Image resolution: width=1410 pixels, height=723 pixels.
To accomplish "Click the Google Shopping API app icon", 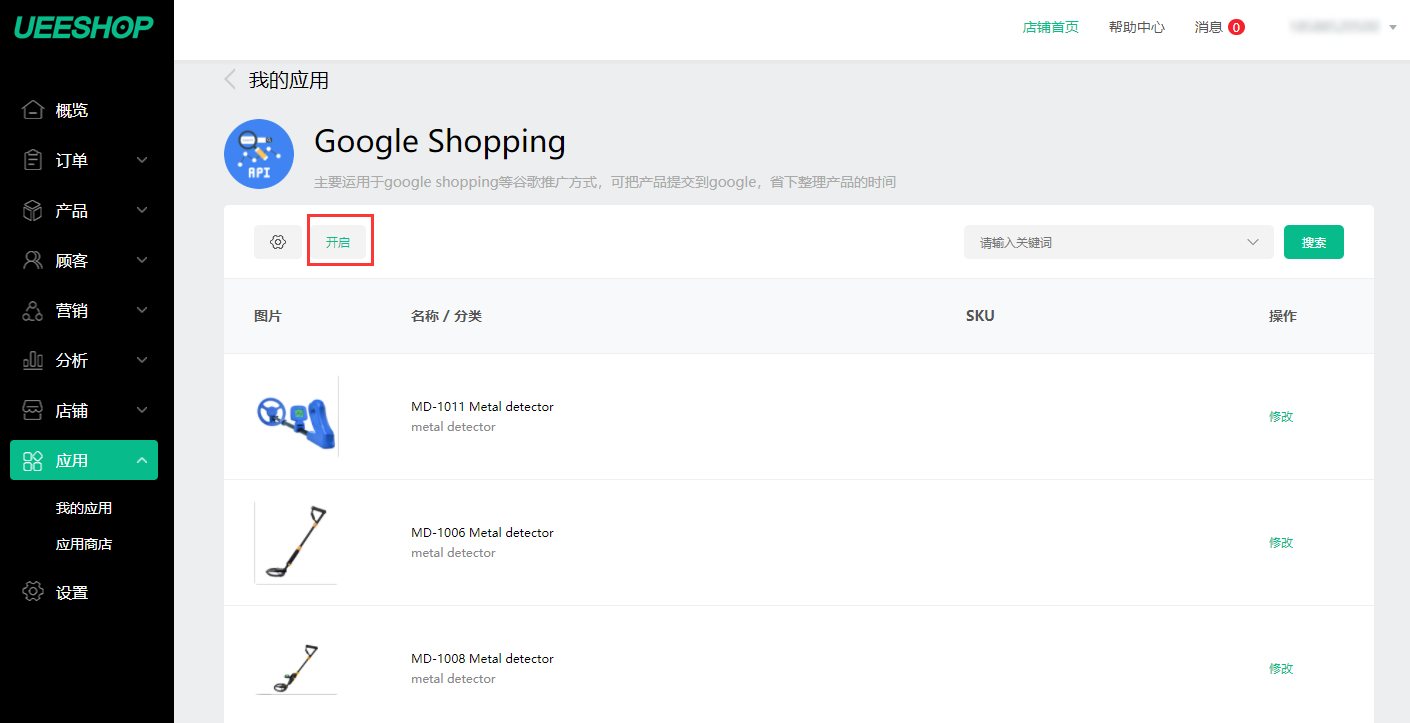I will 259,154.
